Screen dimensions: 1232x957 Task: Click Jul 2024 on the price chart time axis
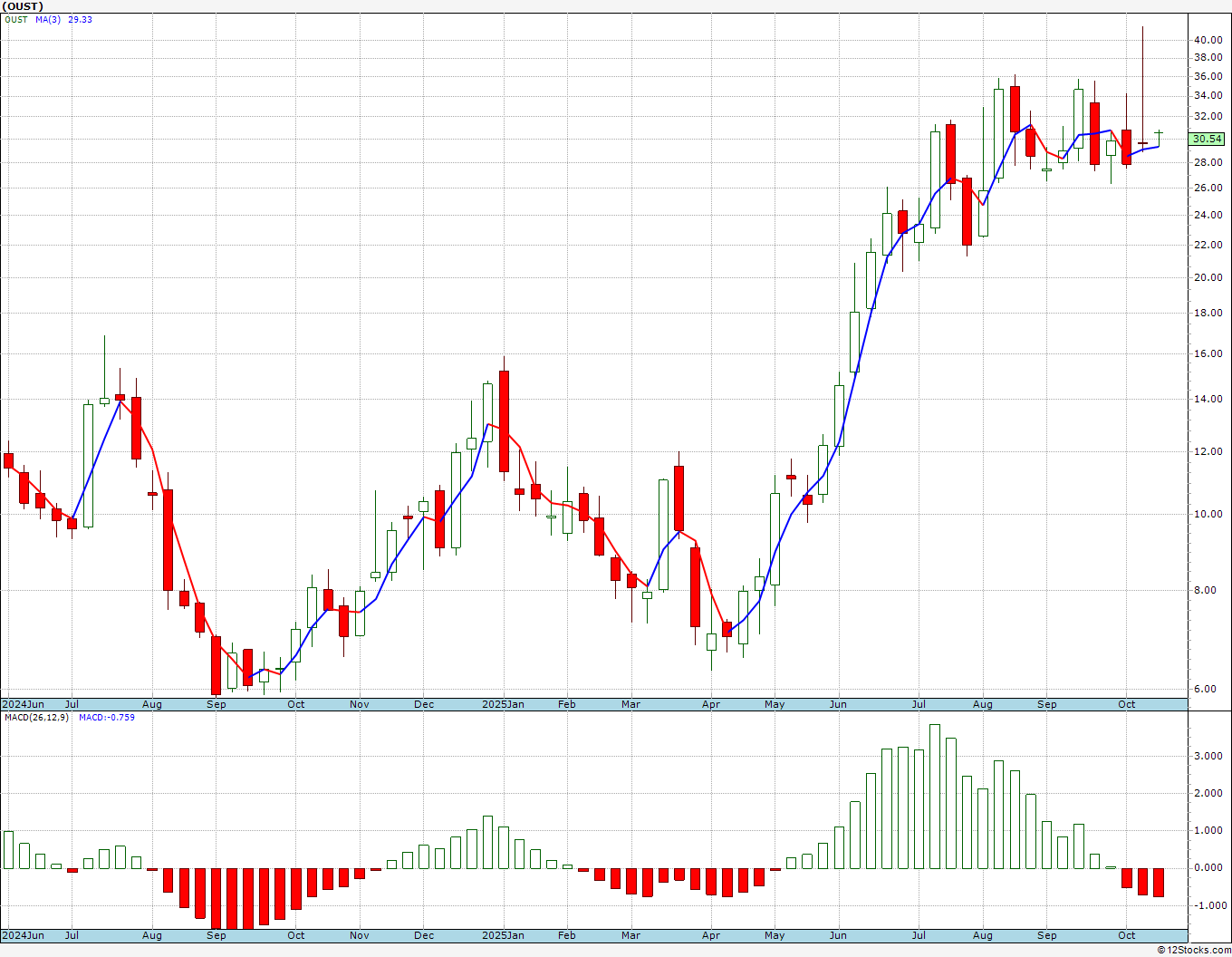tap(72, 704)
